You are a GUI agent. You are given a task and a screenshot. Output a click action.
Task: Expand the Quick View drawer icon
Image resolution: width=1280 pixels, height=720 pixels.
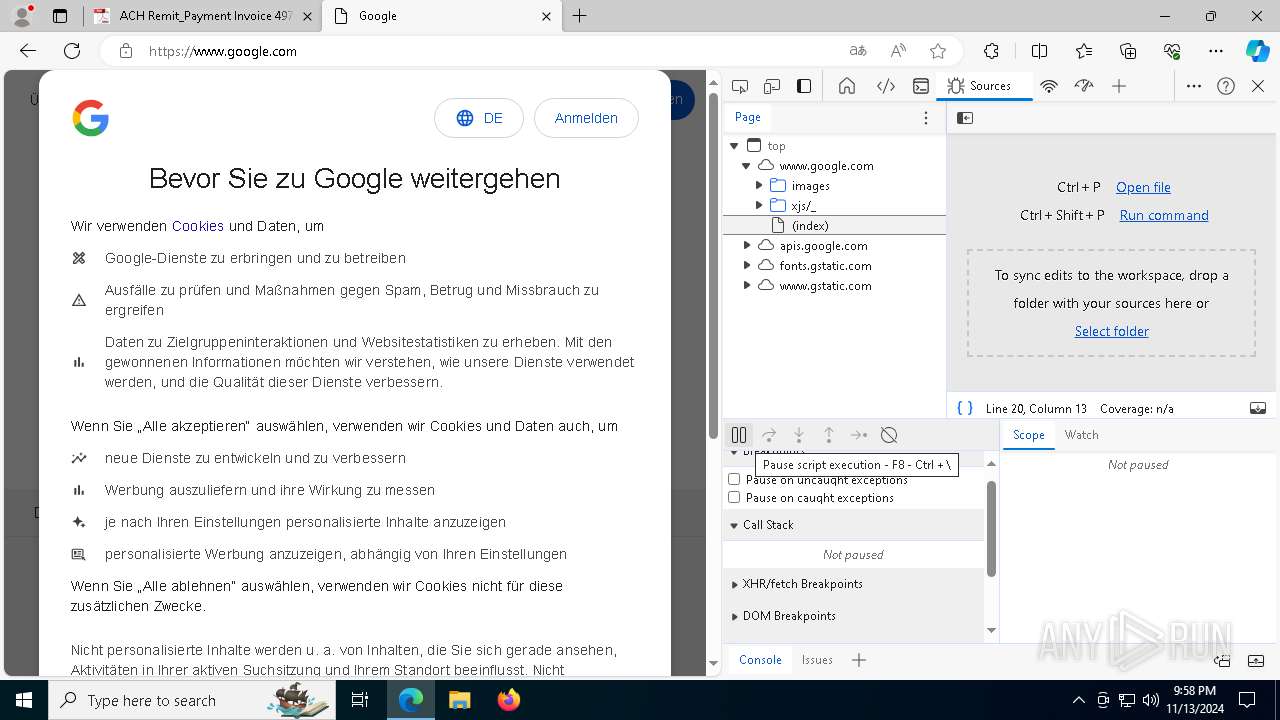pyautogui.click(x=1258, y=660)
